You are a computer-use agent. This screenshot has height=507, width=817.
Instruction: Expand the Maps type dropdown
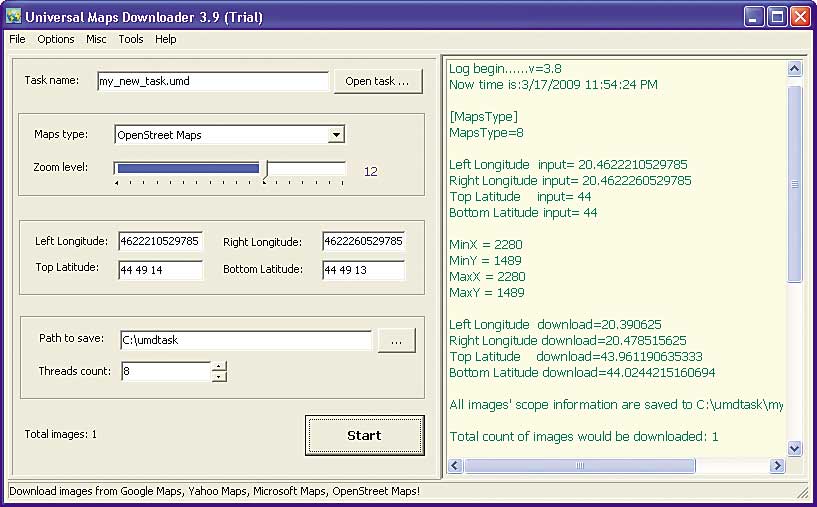[336, 135]
